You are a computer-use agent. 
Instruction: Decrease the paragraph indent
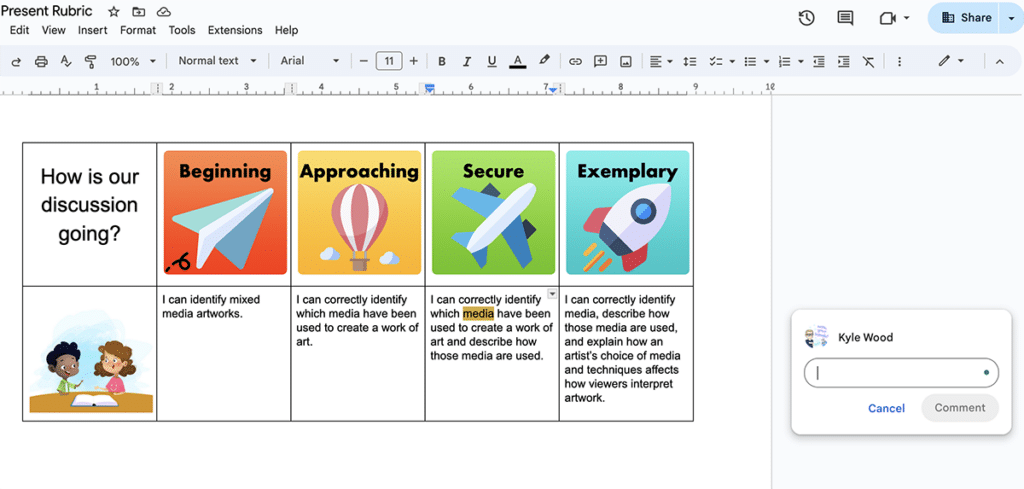(819, 61)
